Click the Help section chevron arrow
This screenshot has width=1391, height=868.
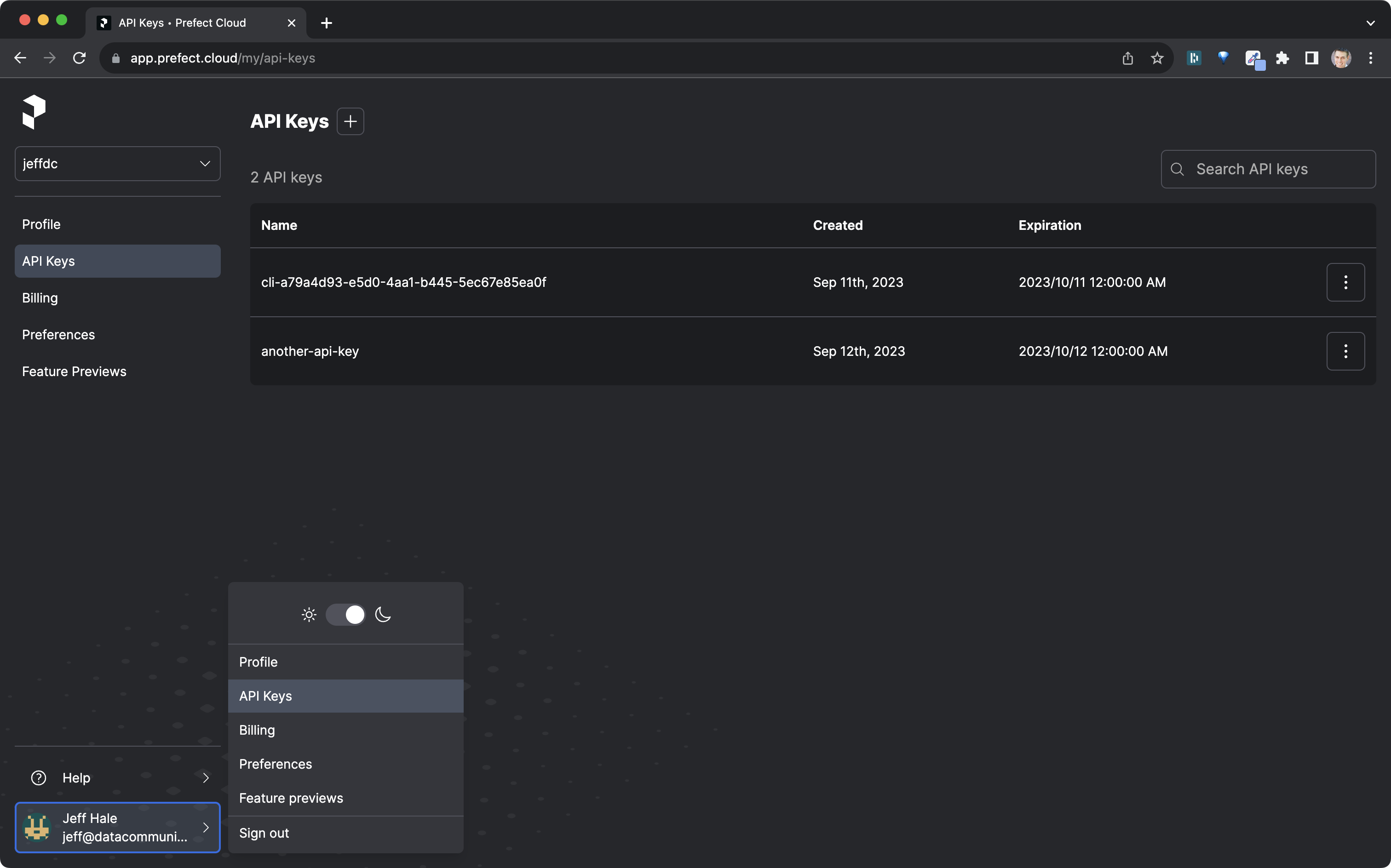[x=205, y=778]
